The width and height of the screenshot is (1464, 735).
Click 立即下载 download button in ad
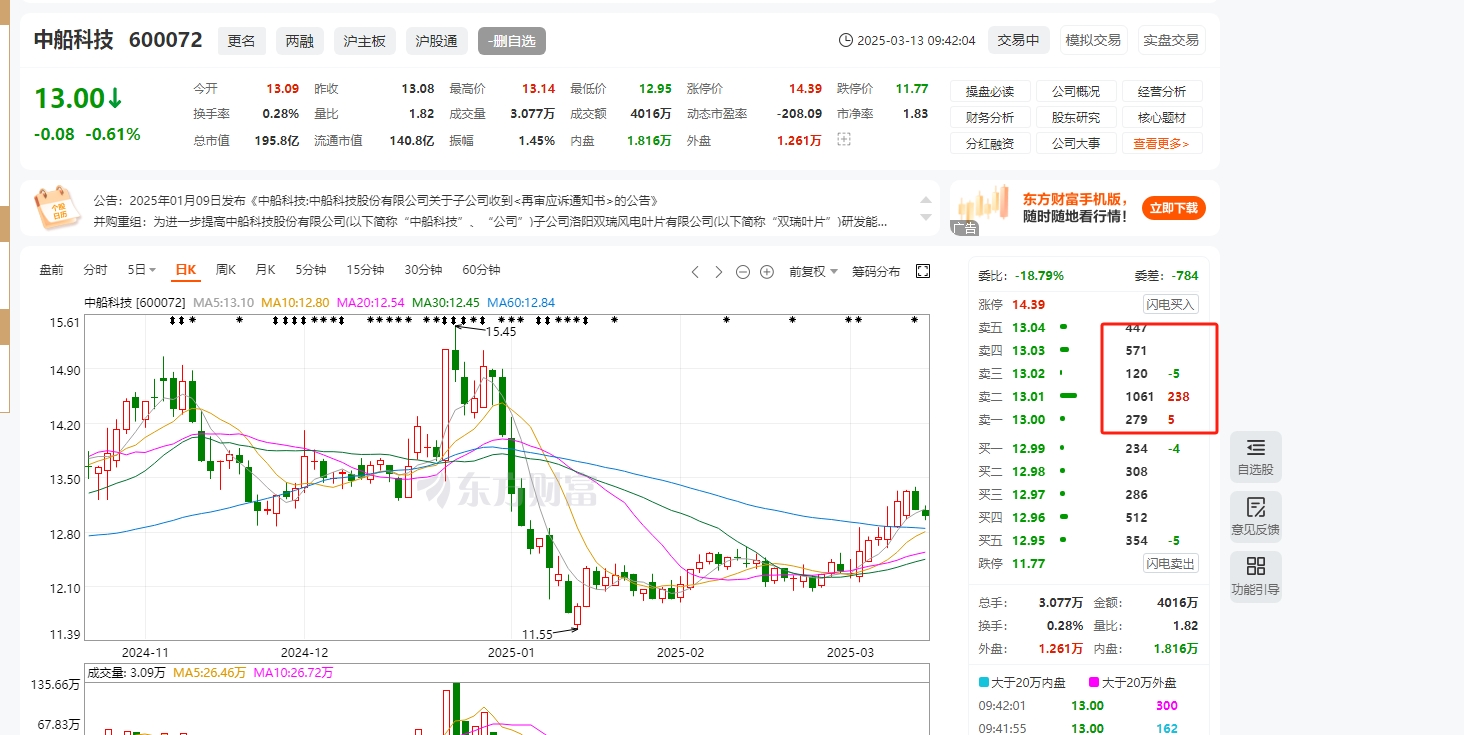[1174, 208]
